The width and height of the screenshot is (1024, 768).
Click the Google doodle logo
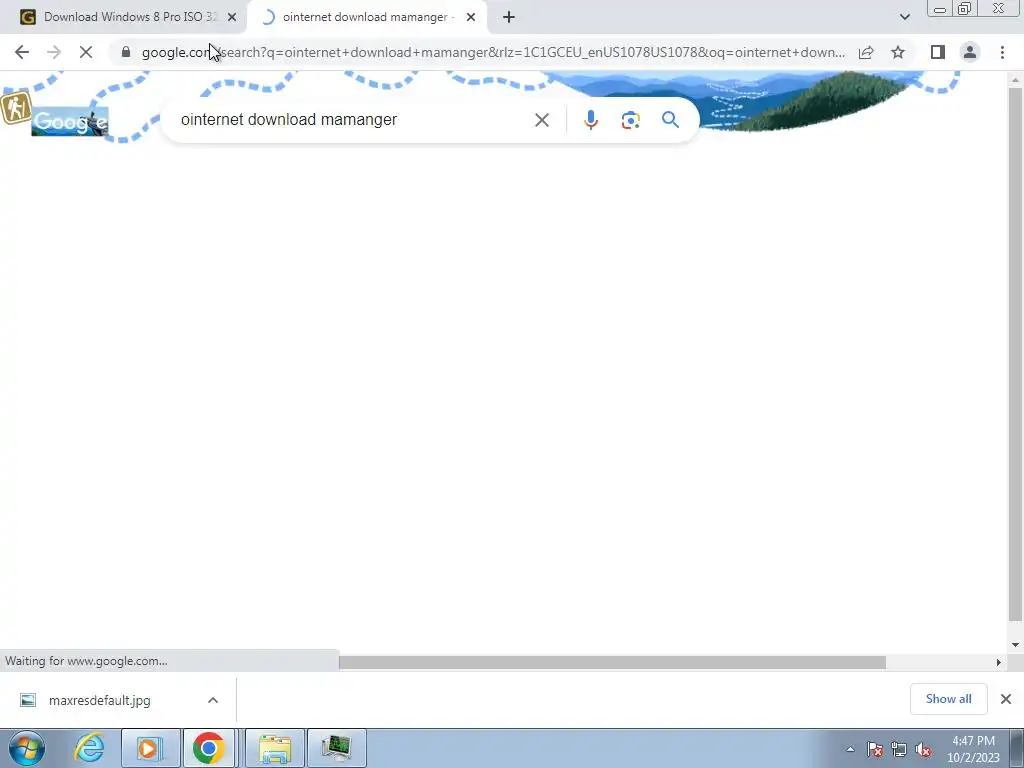[x=70, y=121]
